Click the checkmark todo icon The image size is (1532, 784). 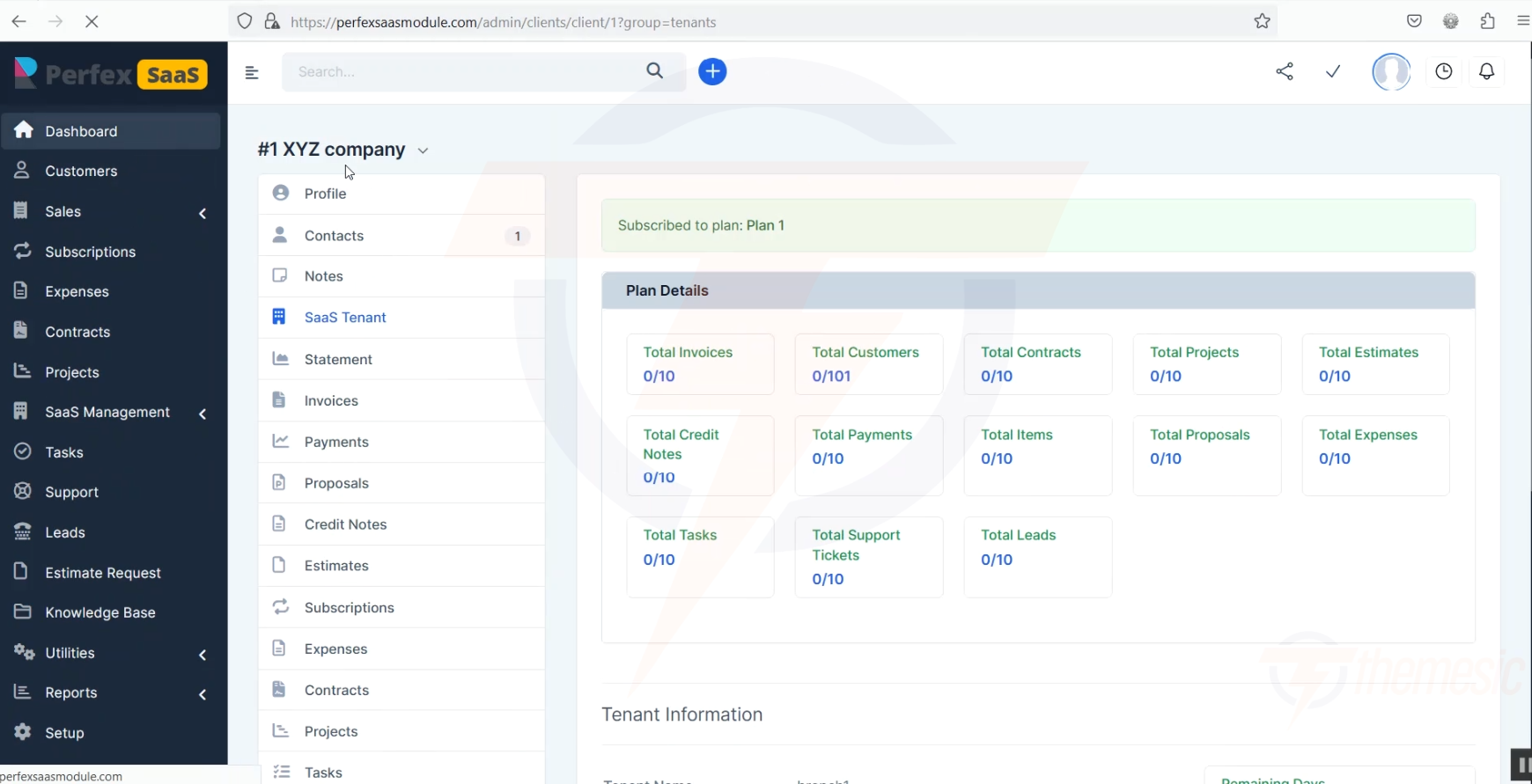coord(1333,72)
